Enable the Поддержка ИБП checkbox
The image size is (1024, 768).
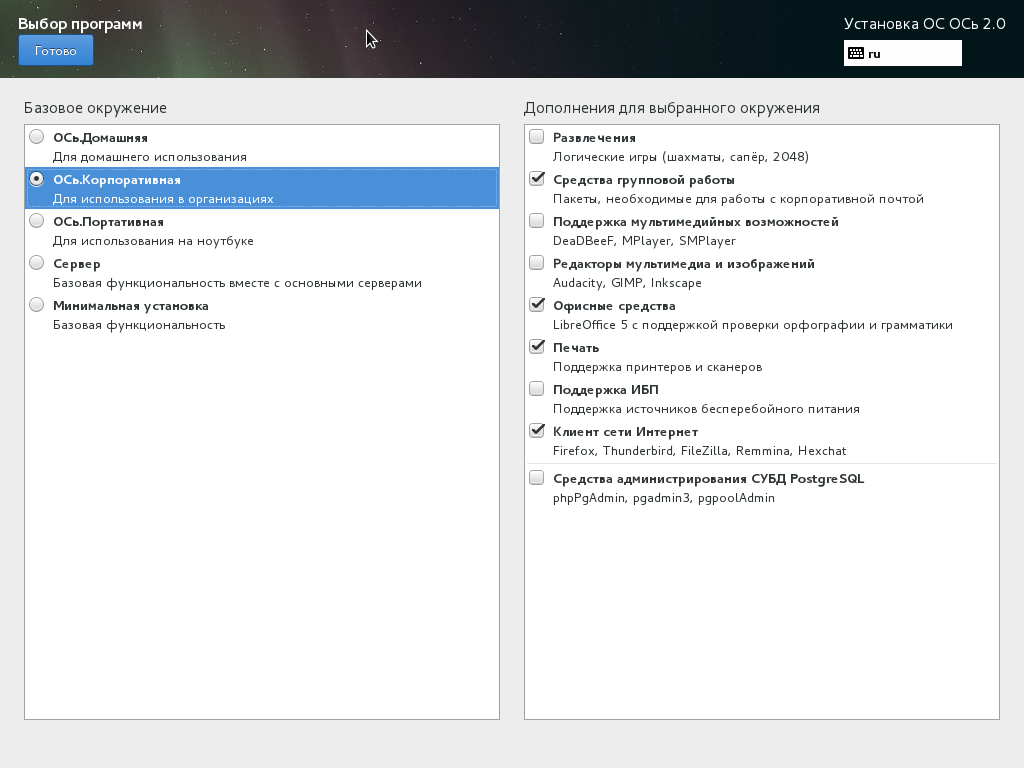pyautogui.click(x=537, y=389)
